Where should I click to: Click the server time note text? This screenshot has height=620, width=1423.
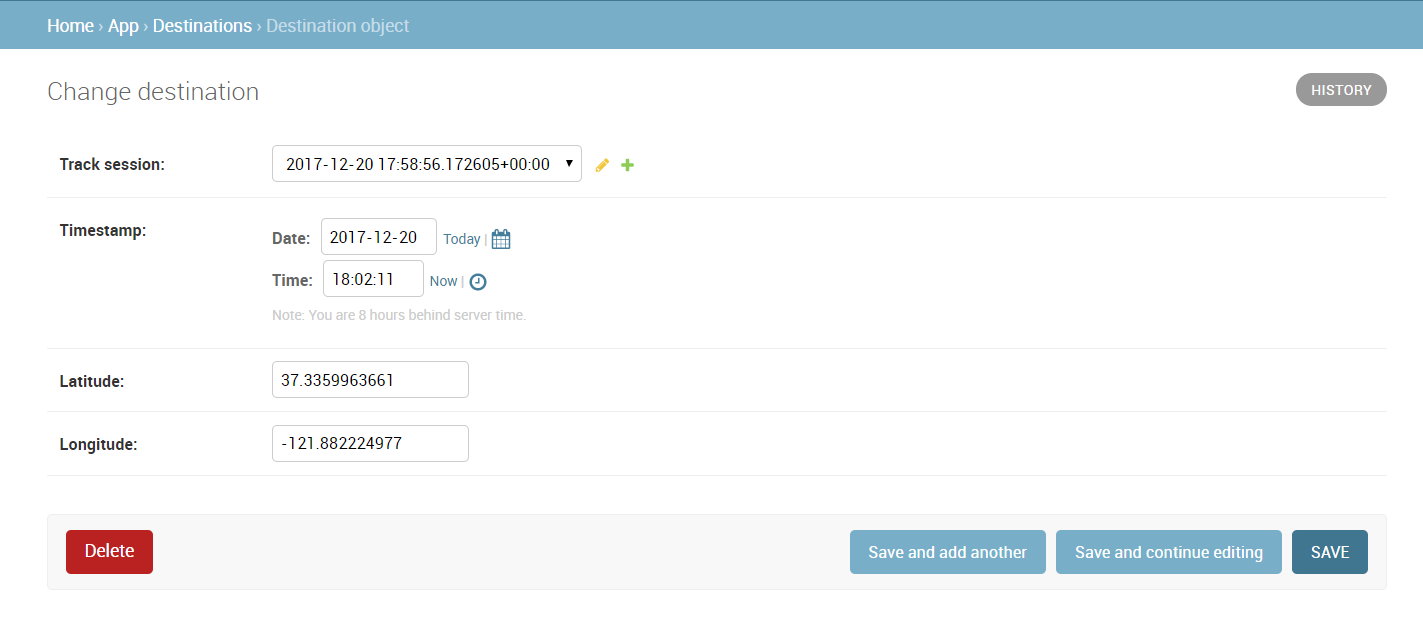(x=399, y=315)
